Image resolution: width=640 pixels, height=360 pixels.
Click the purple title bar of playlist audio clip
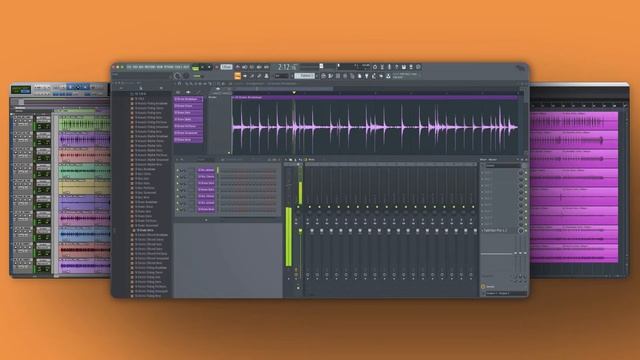[x=376, y=98]
